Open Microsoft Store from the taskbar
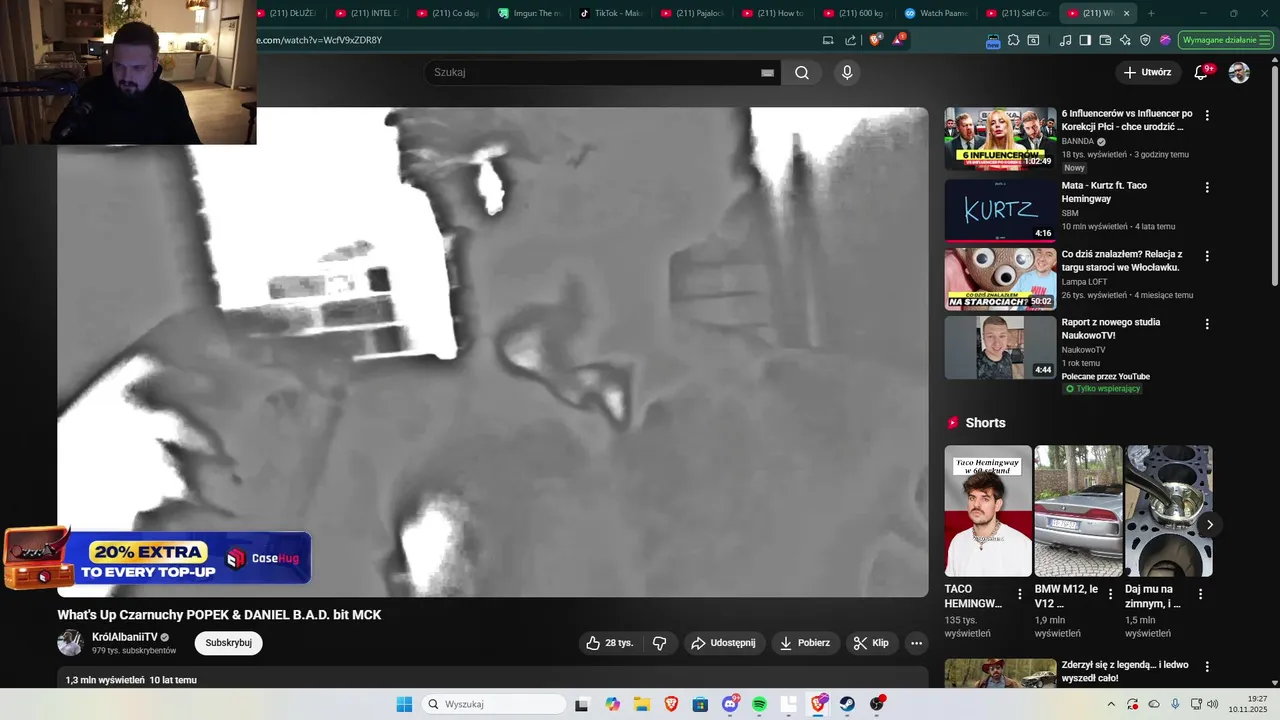Screen dimensions: 1280x720 (700, 704)
